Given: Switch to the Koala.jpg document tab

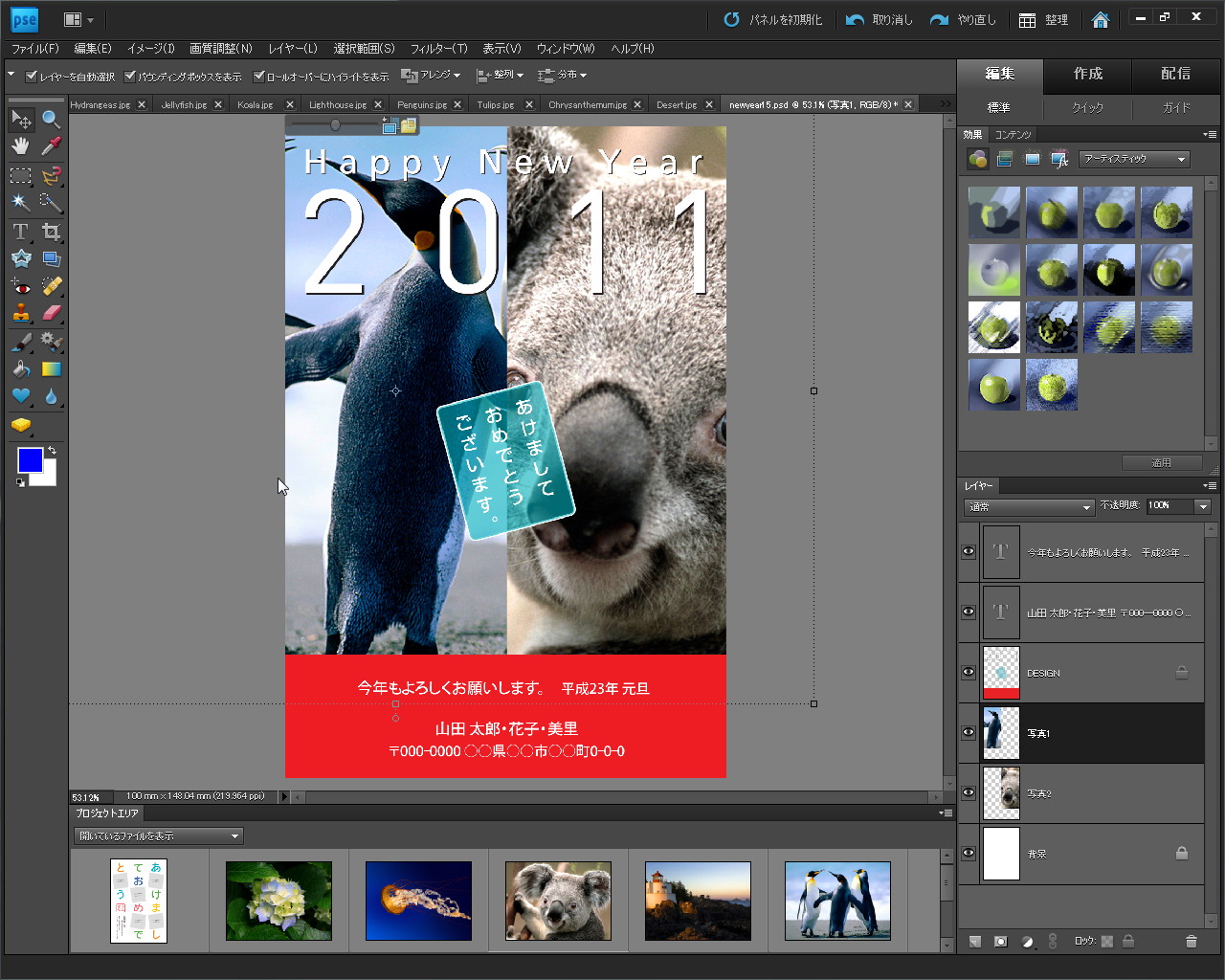Looking at the screenshot, I should coord(256,104).
